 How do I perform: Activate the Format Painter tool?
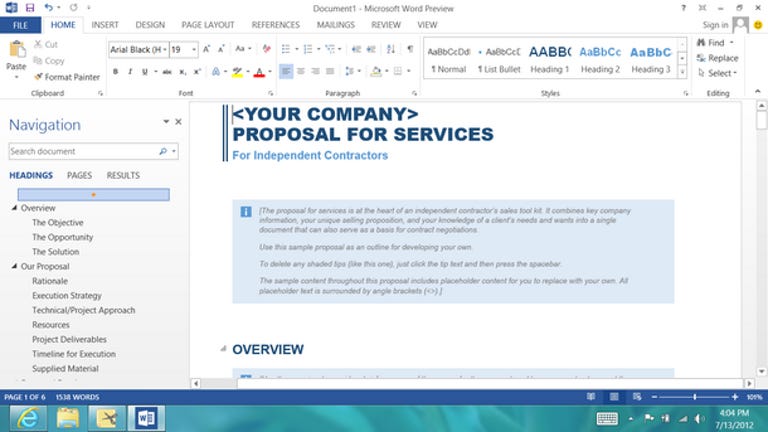tap(66, 76)
